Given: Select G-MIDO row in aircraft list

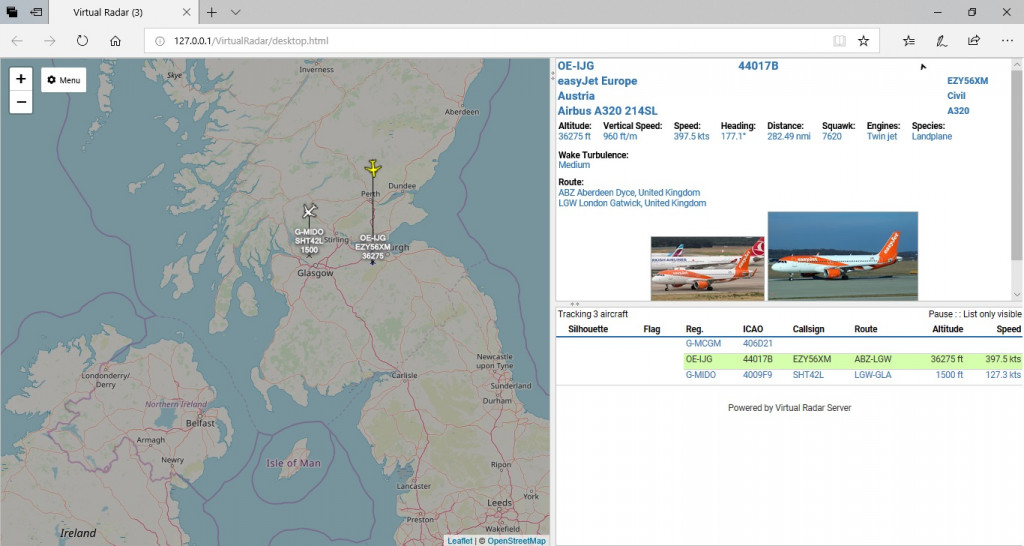Looking at the screenshot, I should click(788, 375).
